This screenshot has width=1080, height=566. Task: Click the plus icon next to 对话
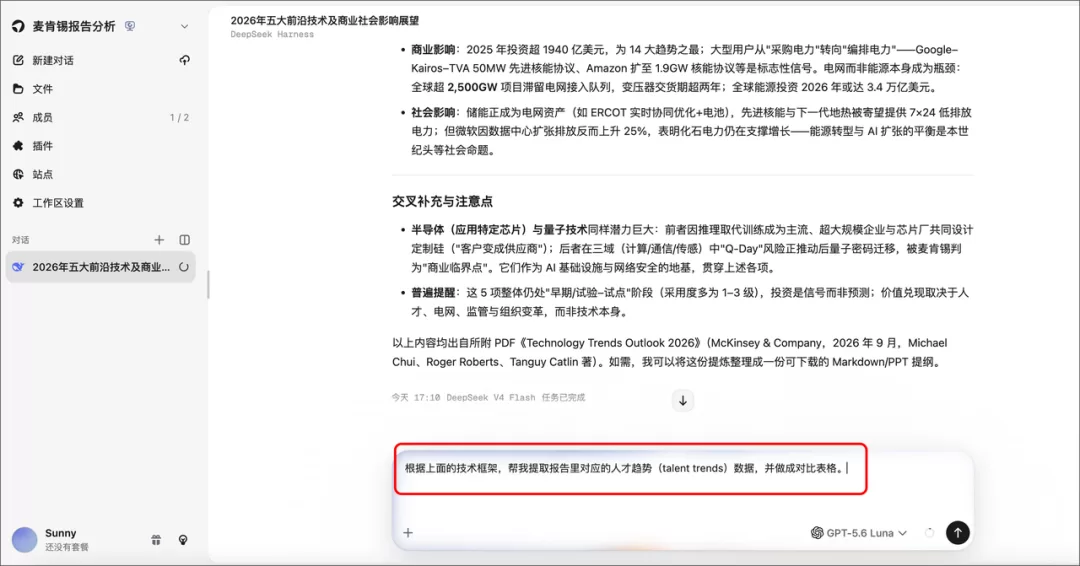tap(159, 240)
